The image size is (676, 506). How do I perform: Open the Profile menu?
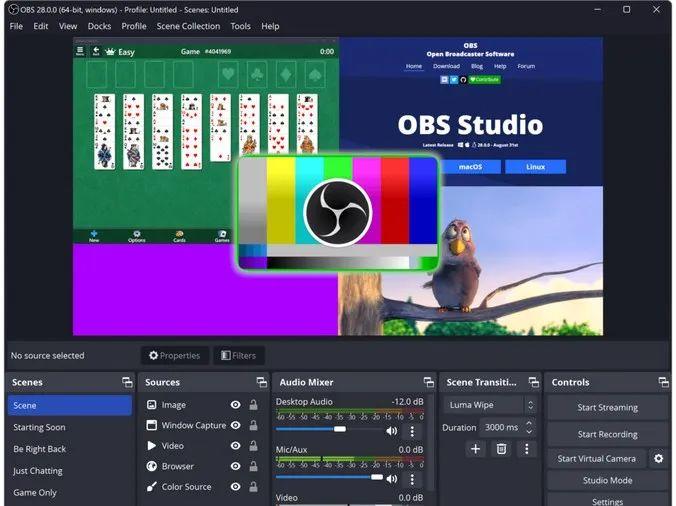pos(134,26)
